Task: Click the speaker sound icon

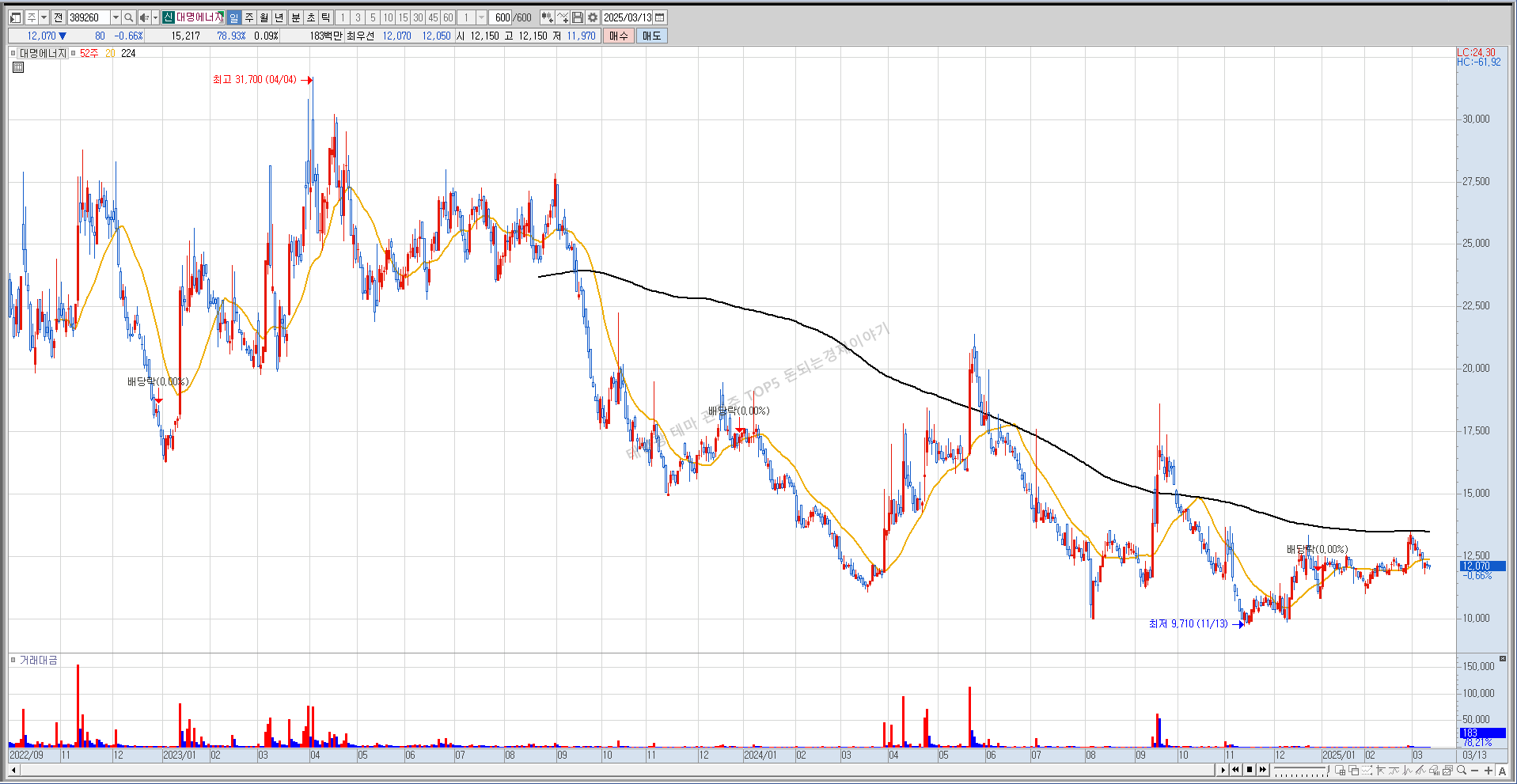Action: coord(144,17)
